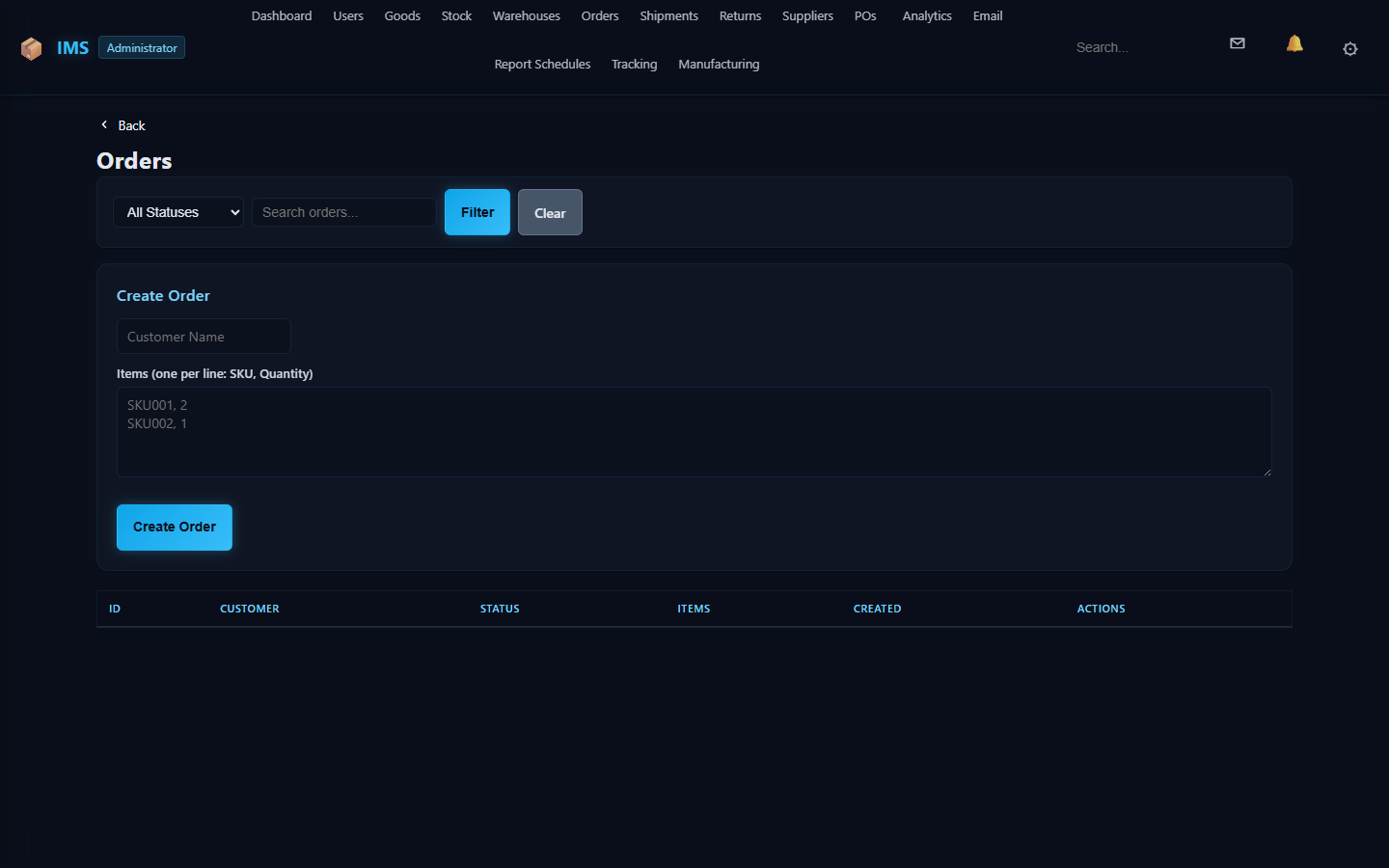Open Report Schedules page
The width and height of the screenshot is (1389, 868).
(542, 65)
